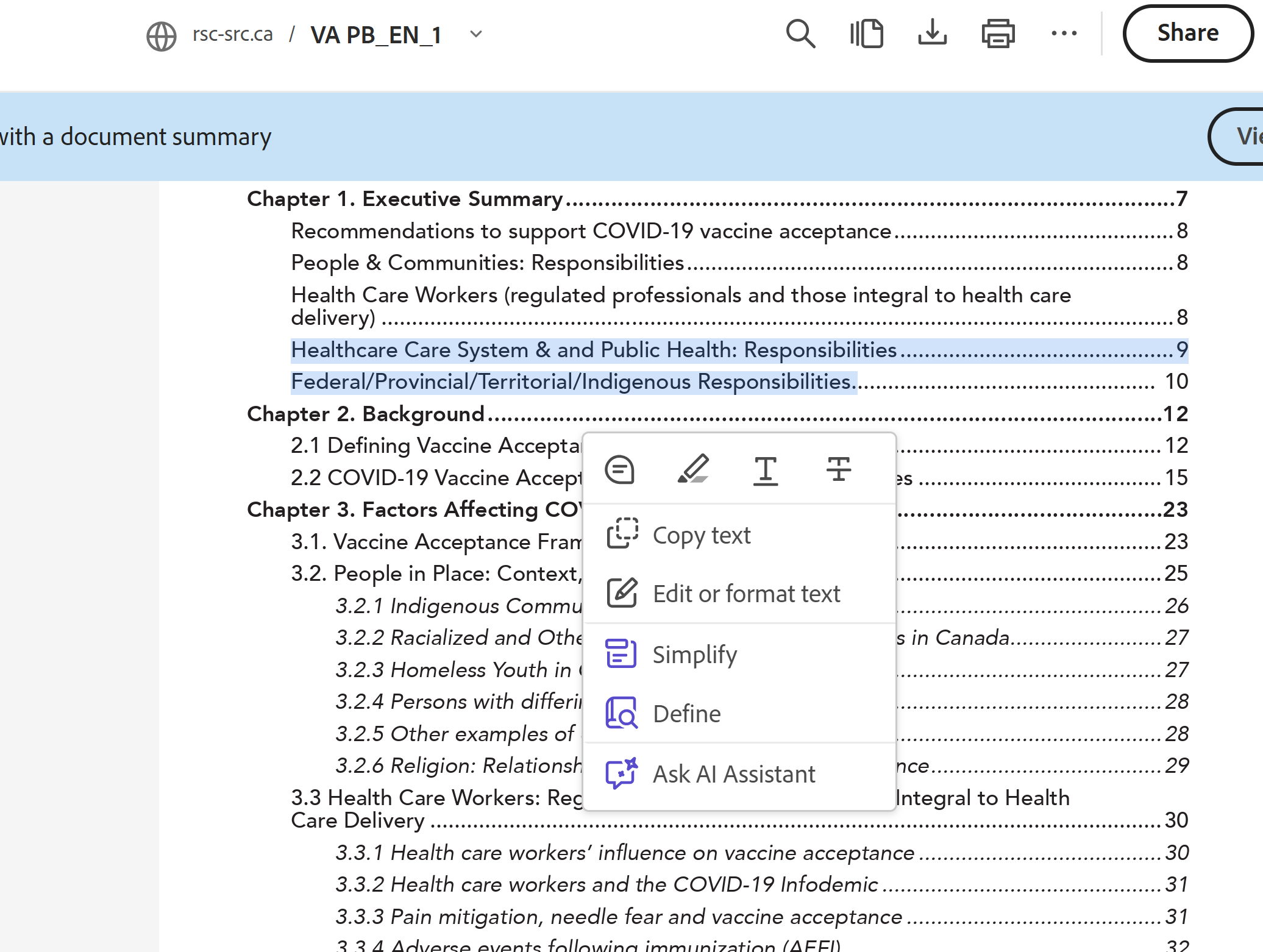Screen dimensions: 1263x952
Task: Highlight the selected text
Action: tap(693, 470)
